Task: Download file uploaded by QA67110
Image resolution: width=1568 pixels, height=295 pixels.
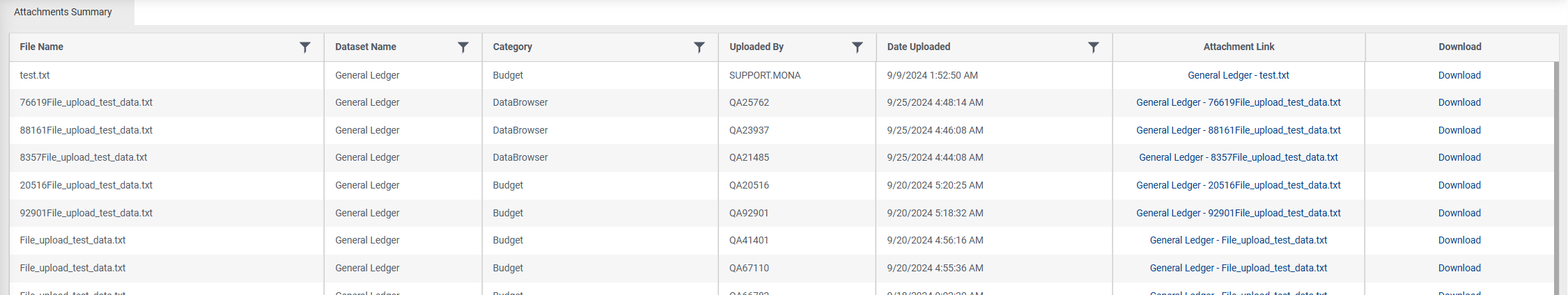Action: point(1459,268)
